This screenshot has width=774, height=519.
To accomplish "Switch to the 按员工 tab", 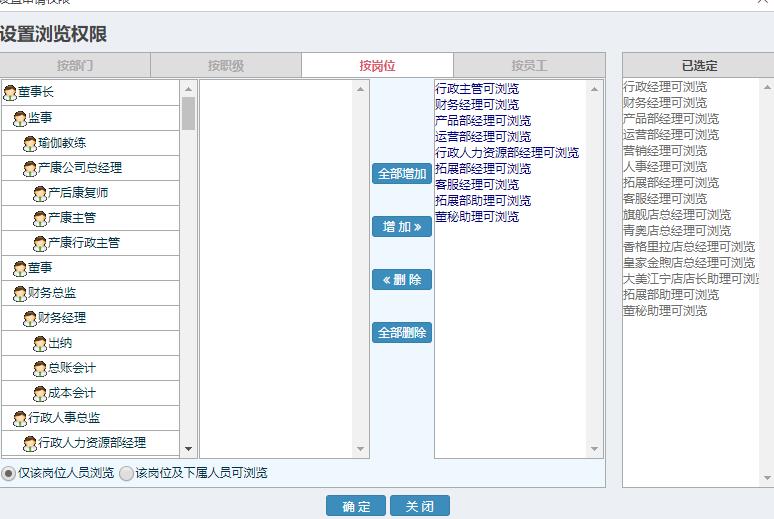I will tap(529, 66).
